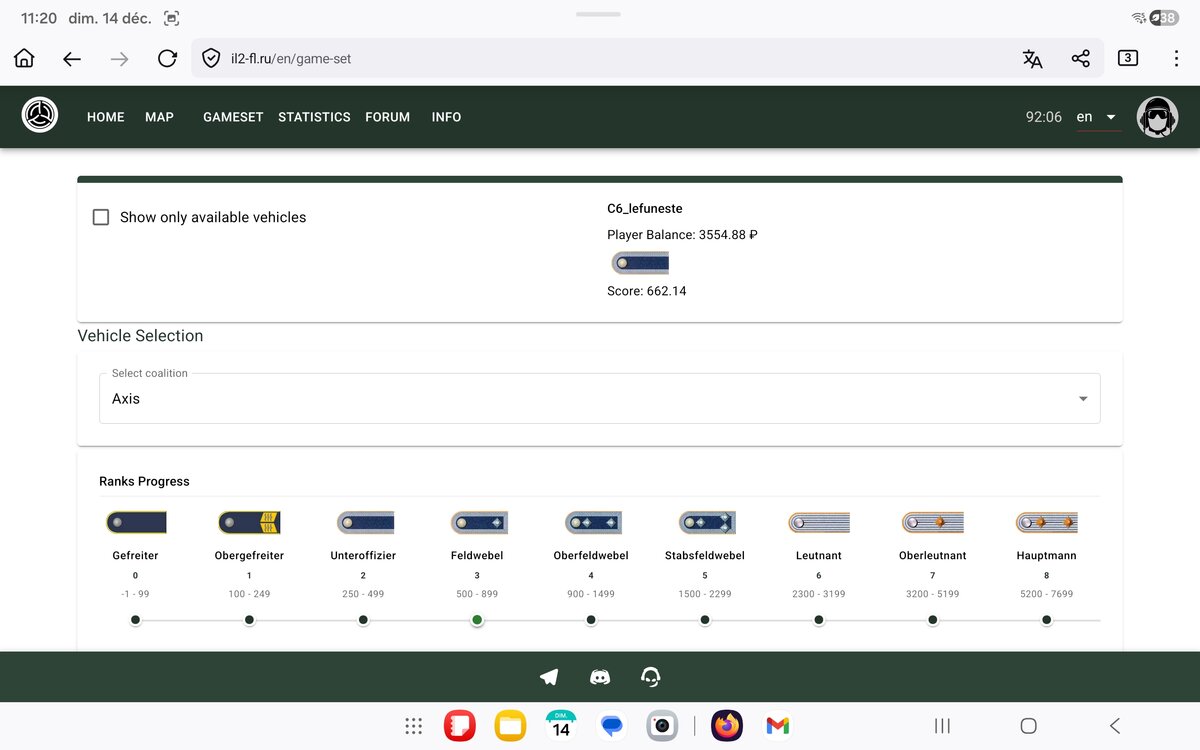
Task: Open the browser three-dot menu
Action: (1176, 58)
